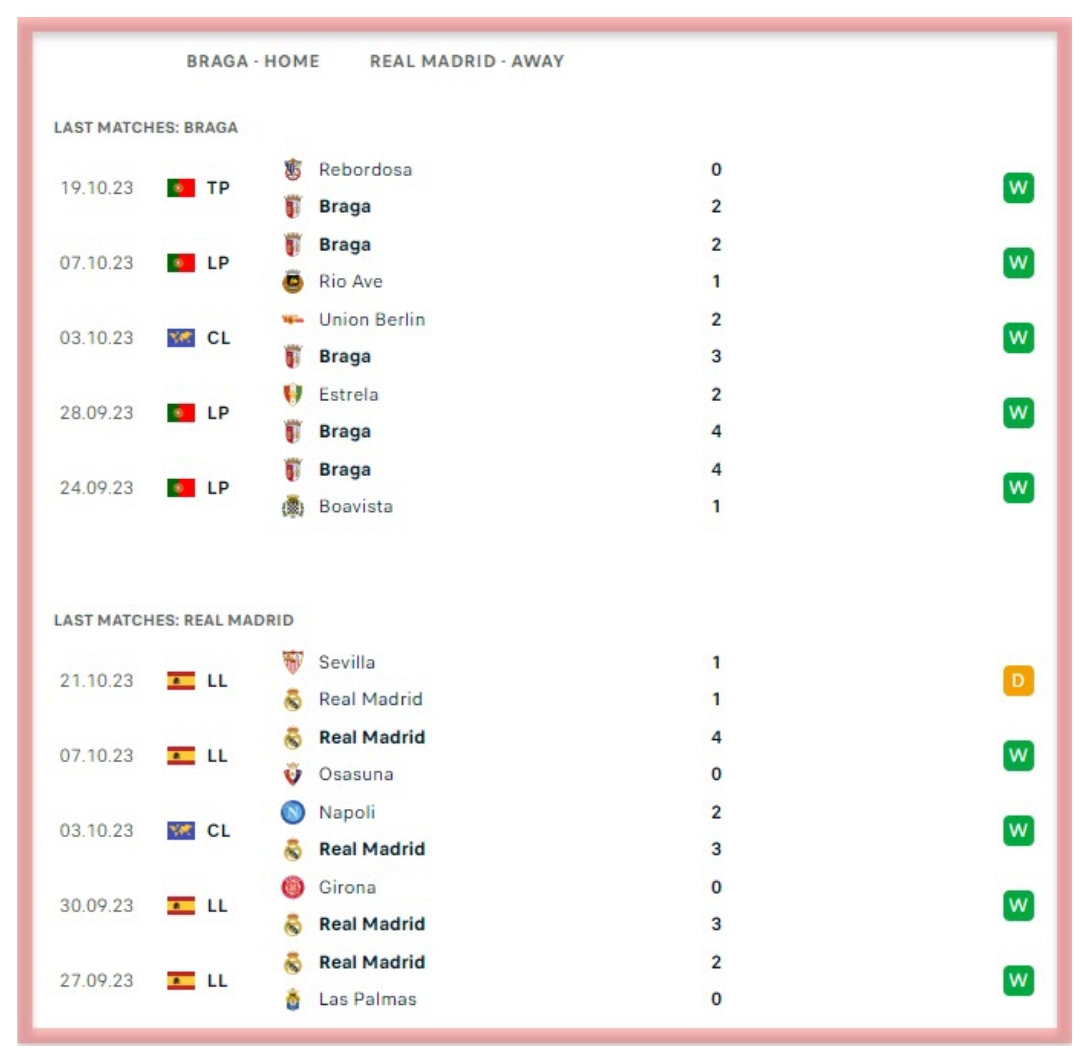Image resolution: width=1080 pixels, height=1061 pixels.
Task: Click the Girona club crest
Action: (292, 887)
